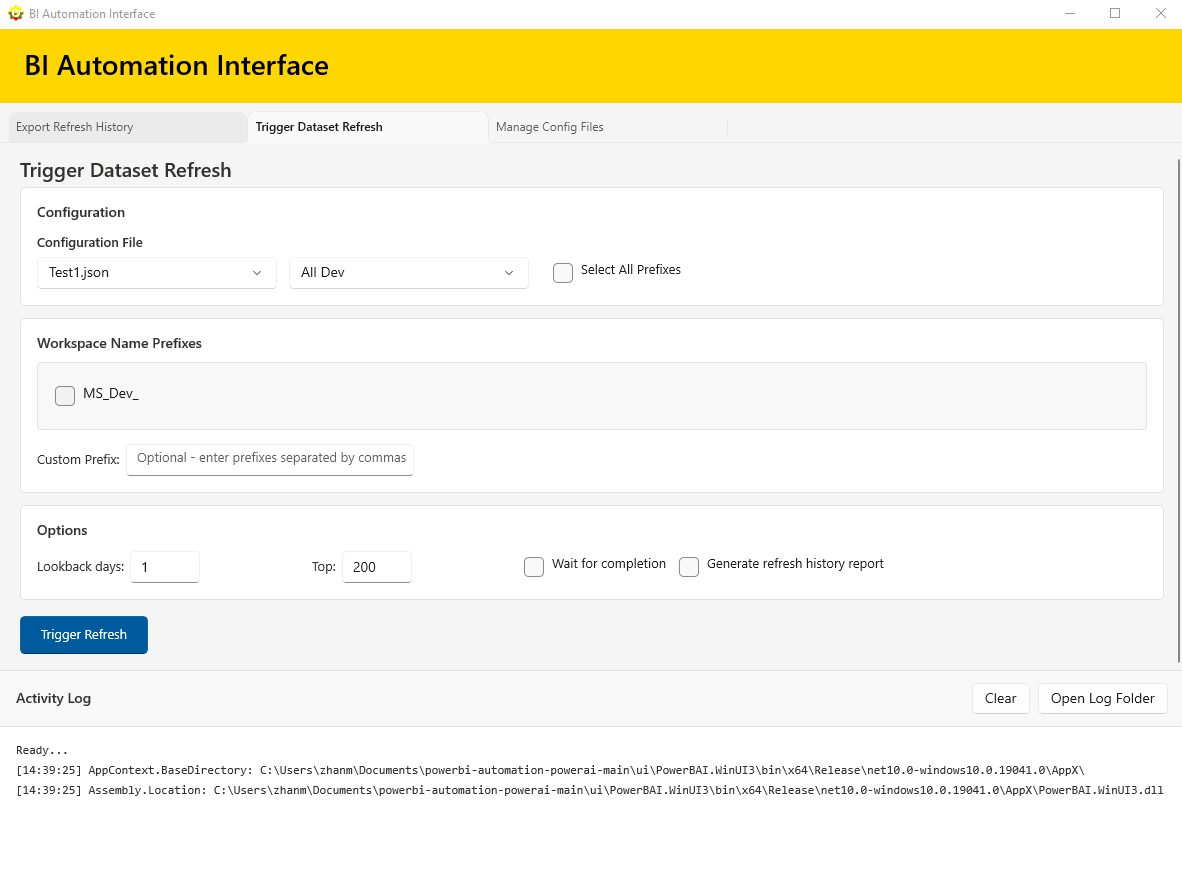Viewport: 1182px width, 889px height.
Task: Open the Manage Config Files tab
Action: tap(551, 127)
